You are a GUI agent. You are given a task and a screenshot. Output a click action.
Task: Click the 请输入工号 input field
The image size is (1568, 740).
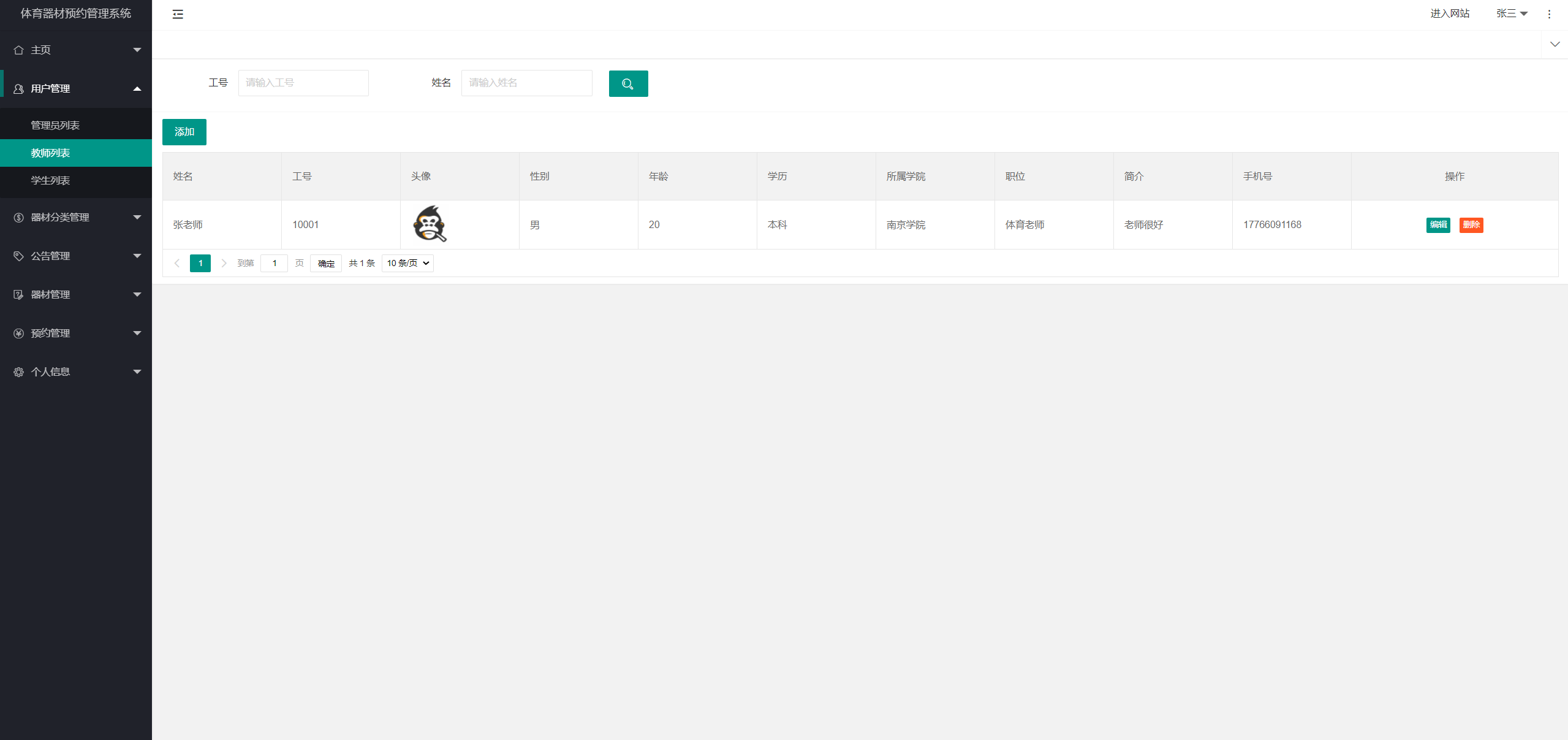(303, 83)
